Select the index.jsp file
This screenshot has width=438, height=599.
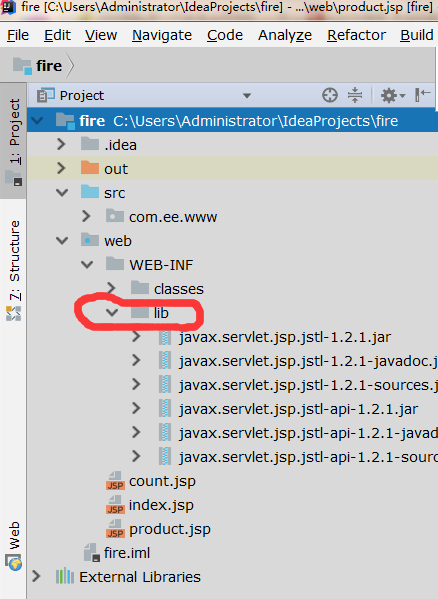(x=161, y=505)
